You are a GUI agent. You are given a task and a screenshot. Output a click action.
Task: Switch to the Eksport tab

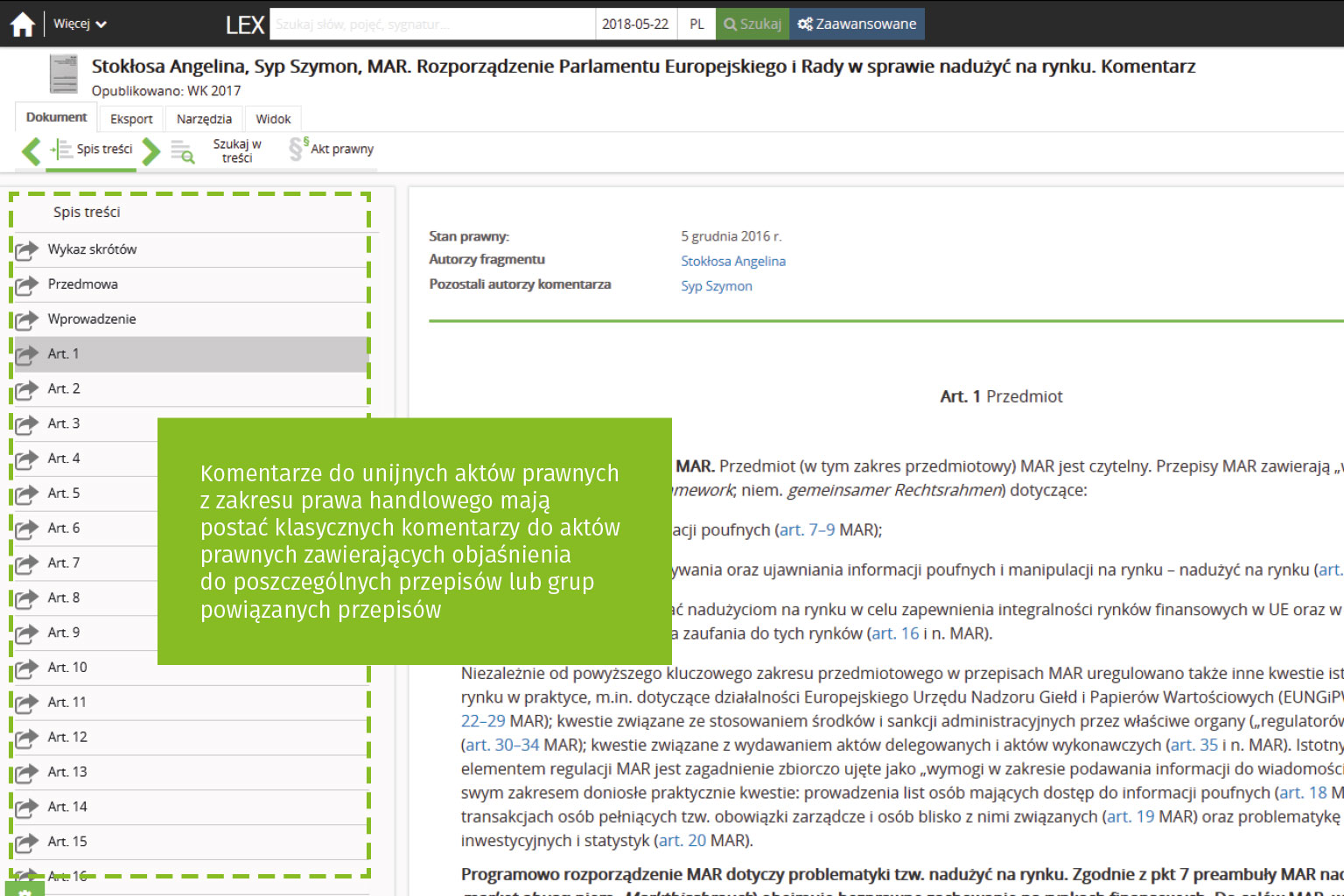tap(131, 119)
